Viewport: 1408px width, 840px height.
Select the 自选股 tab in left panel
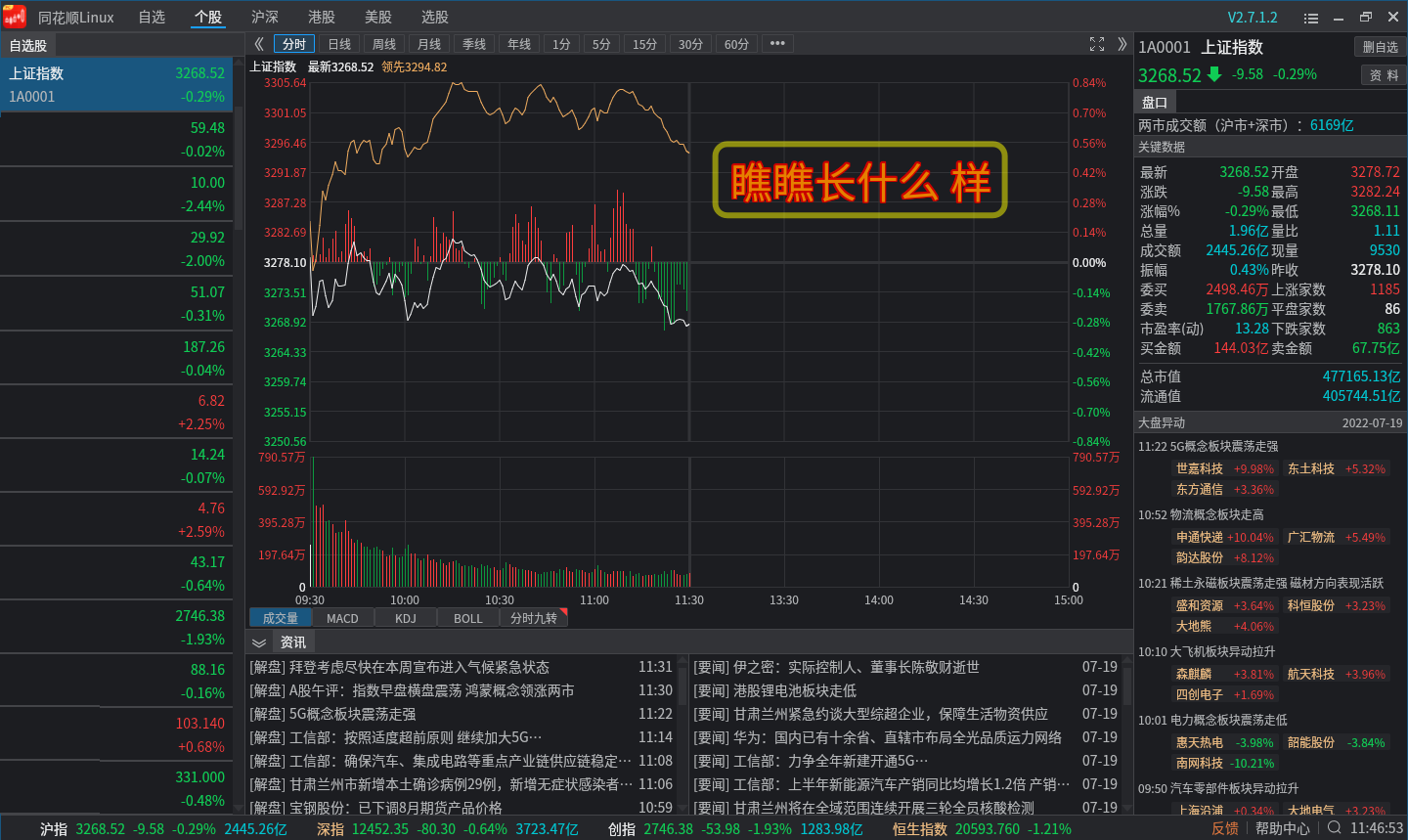tap(28, 45)
